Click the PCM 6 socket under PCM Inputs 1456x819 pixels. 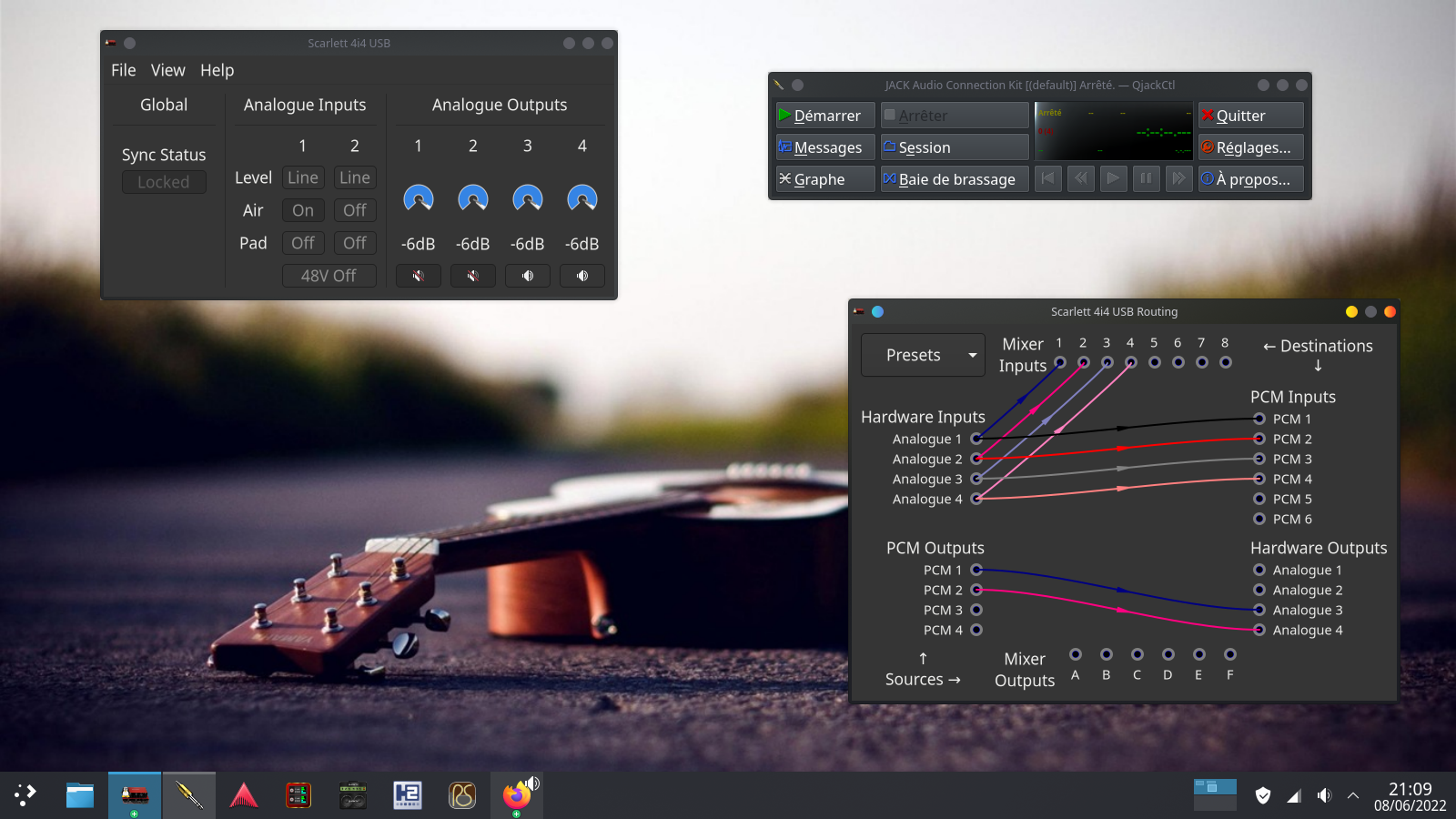click(1259, 519)
